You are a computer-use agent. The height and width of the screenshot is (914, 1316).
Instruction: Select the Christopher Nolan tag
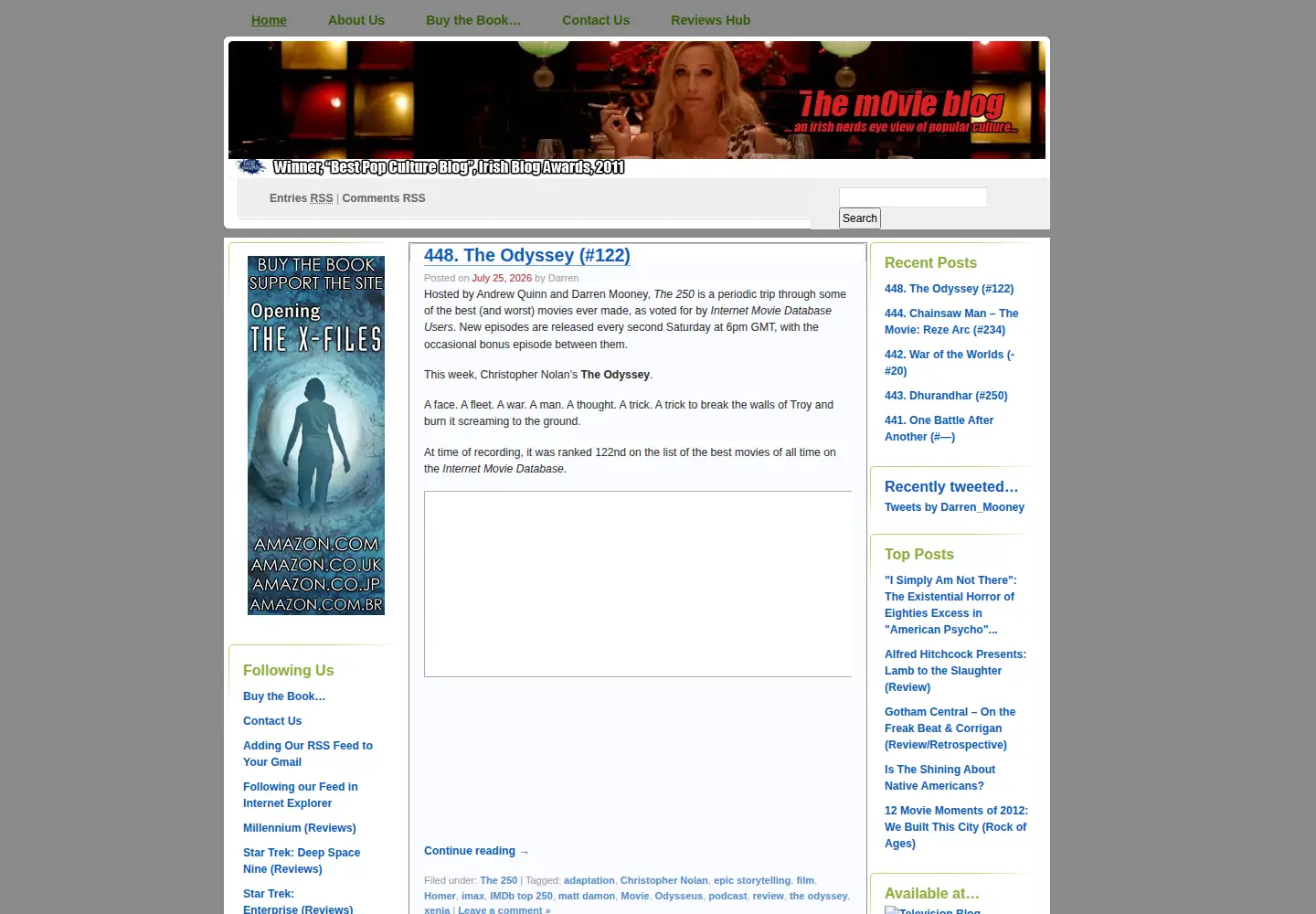pyautogui.click(x=664, y=880)
